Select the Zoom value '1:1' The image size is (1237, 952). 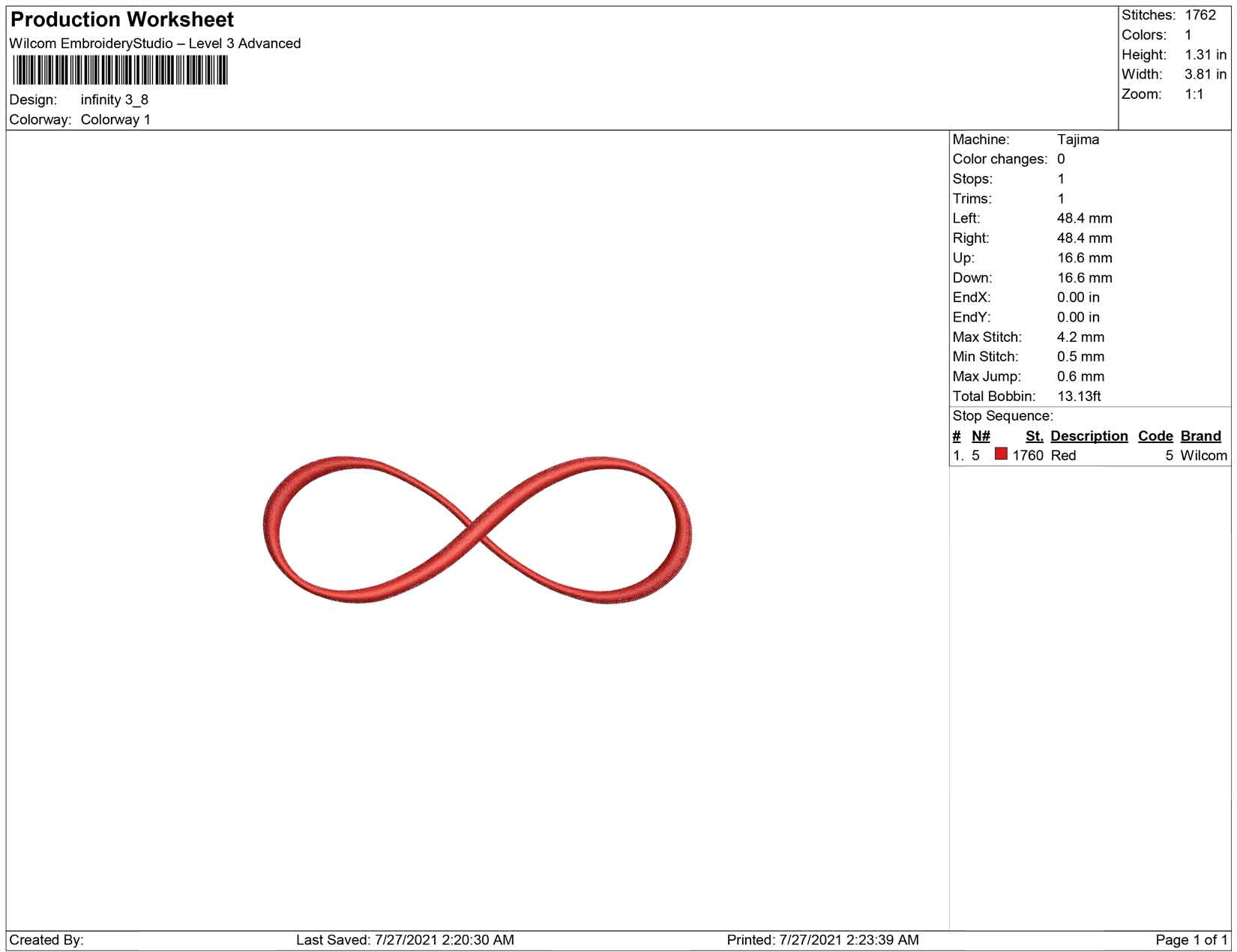click(1194, 94)
